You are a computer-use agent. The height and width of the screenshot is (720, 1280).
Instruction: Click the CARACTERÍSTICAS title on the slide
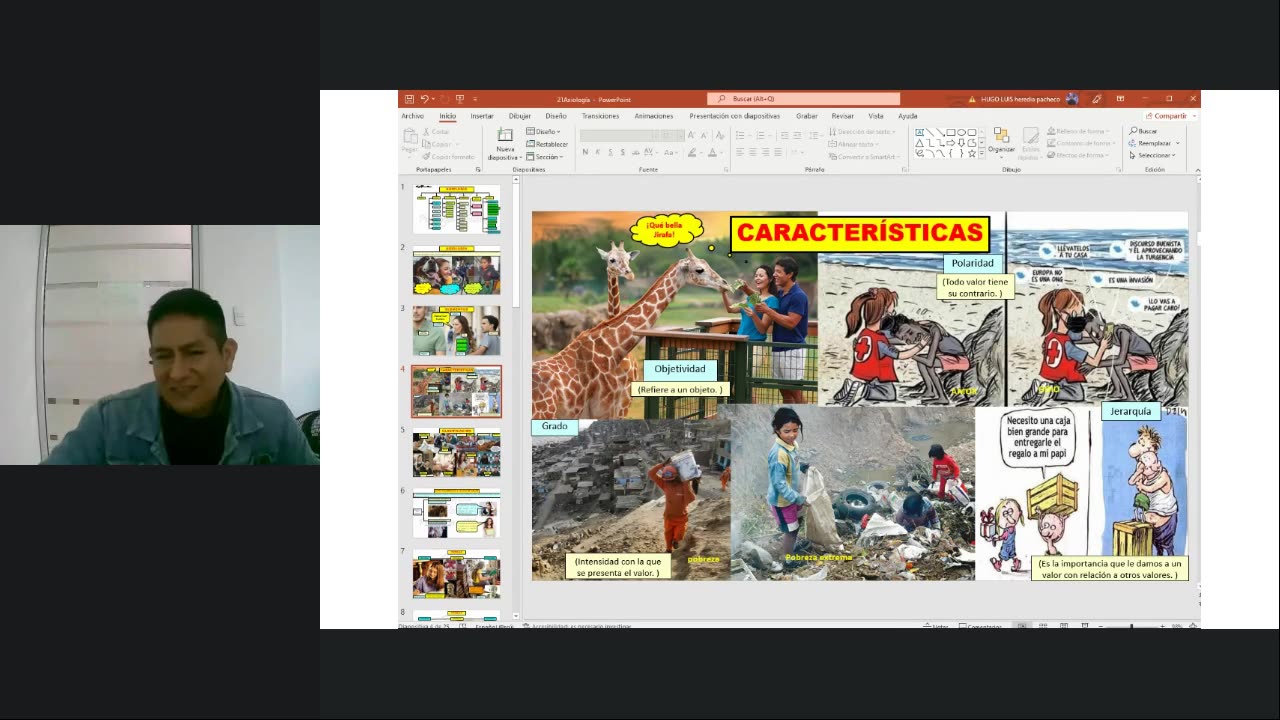tap(860, 233)
